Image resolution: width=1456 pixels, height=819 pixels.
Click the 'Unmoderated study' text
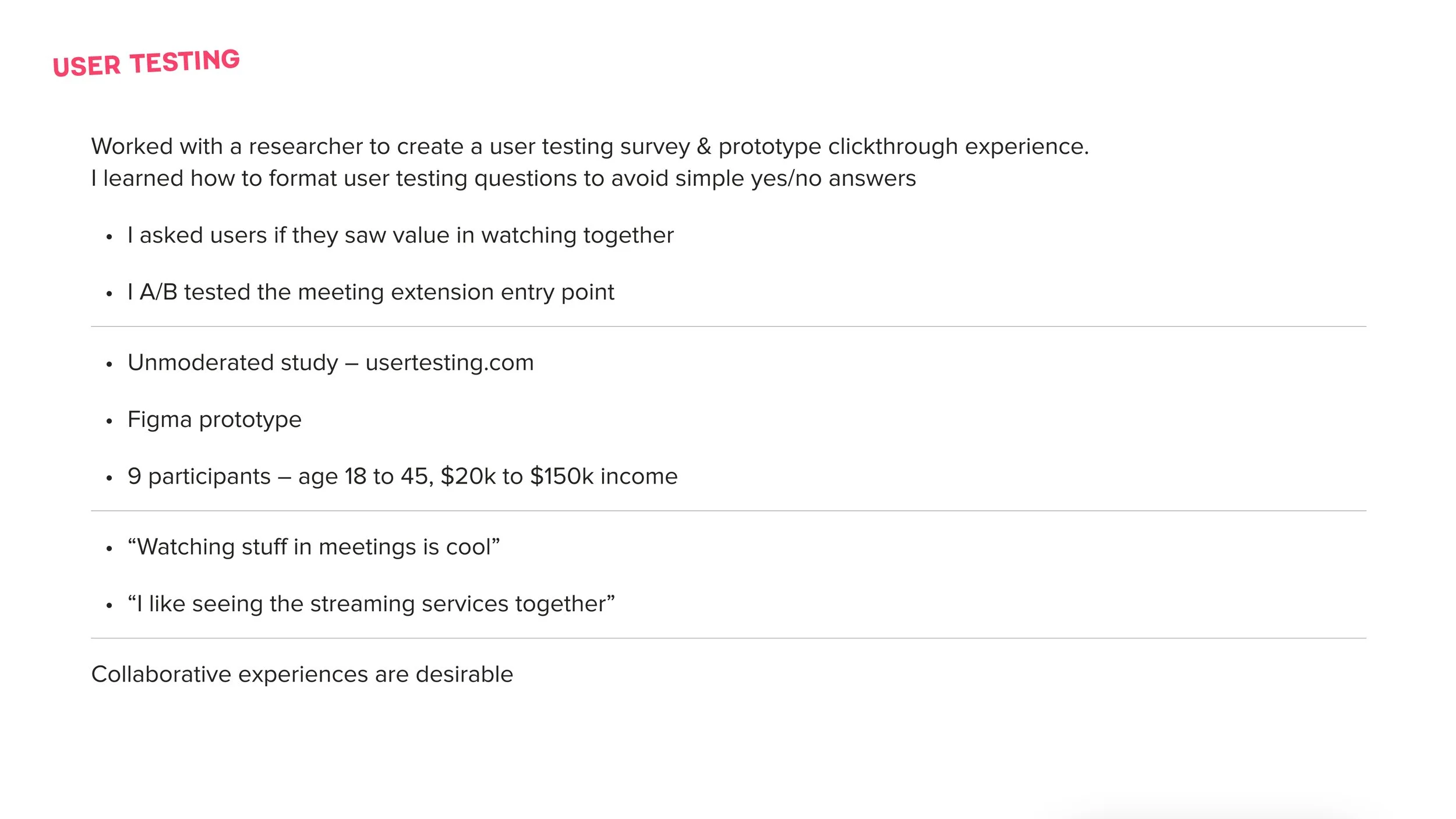point(233,363)
